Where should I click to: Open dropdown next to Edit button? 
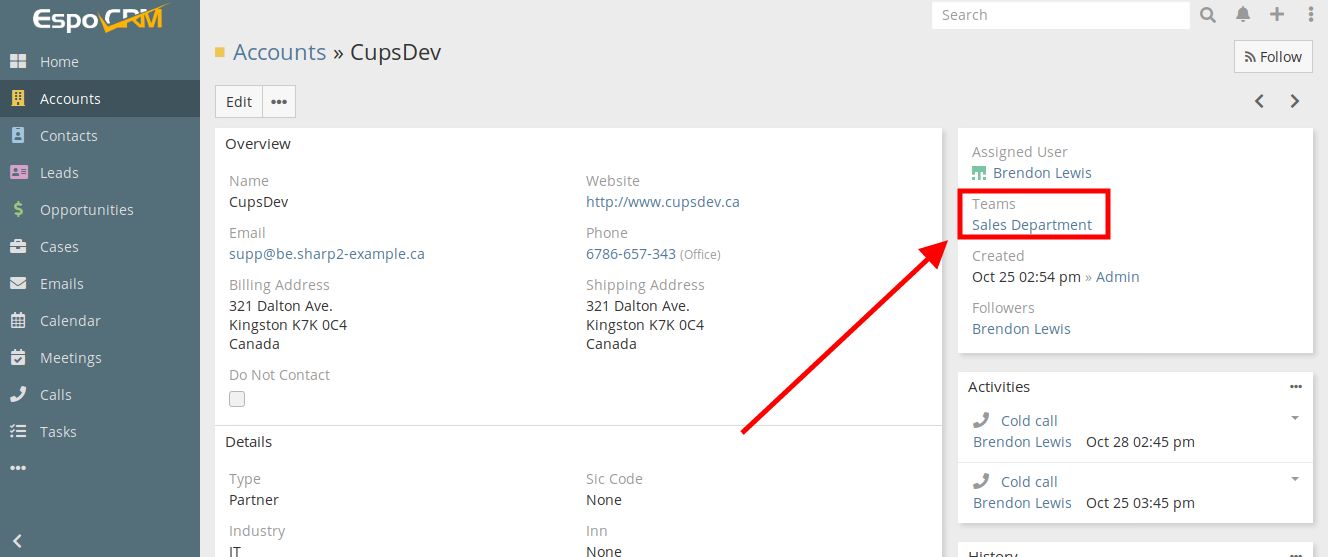[279, 102]
